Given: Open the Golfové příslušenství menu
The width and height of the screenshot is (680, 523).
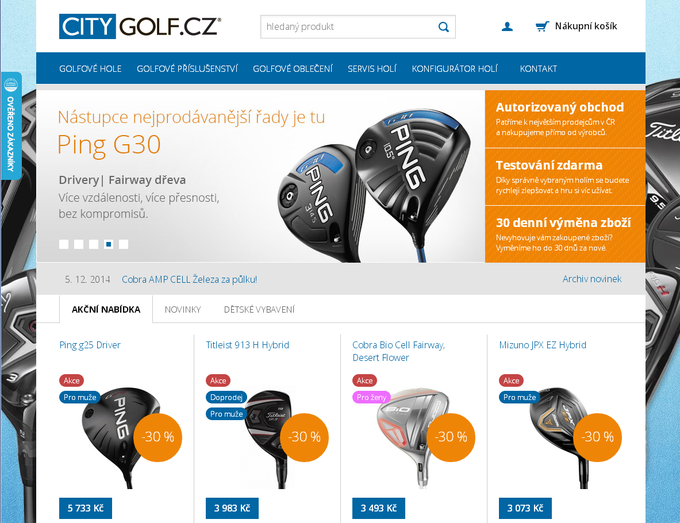Looking at the screenshot, I should 187,69.
